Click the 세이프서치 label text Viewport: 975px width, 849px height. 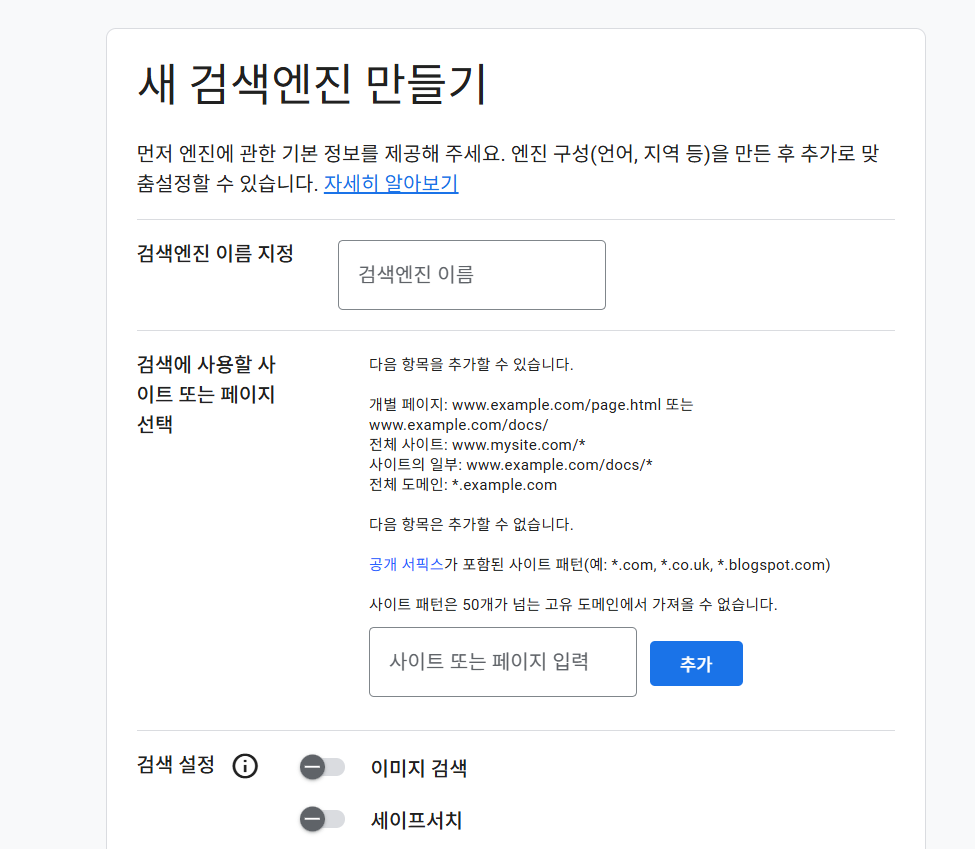coord(416,820)
